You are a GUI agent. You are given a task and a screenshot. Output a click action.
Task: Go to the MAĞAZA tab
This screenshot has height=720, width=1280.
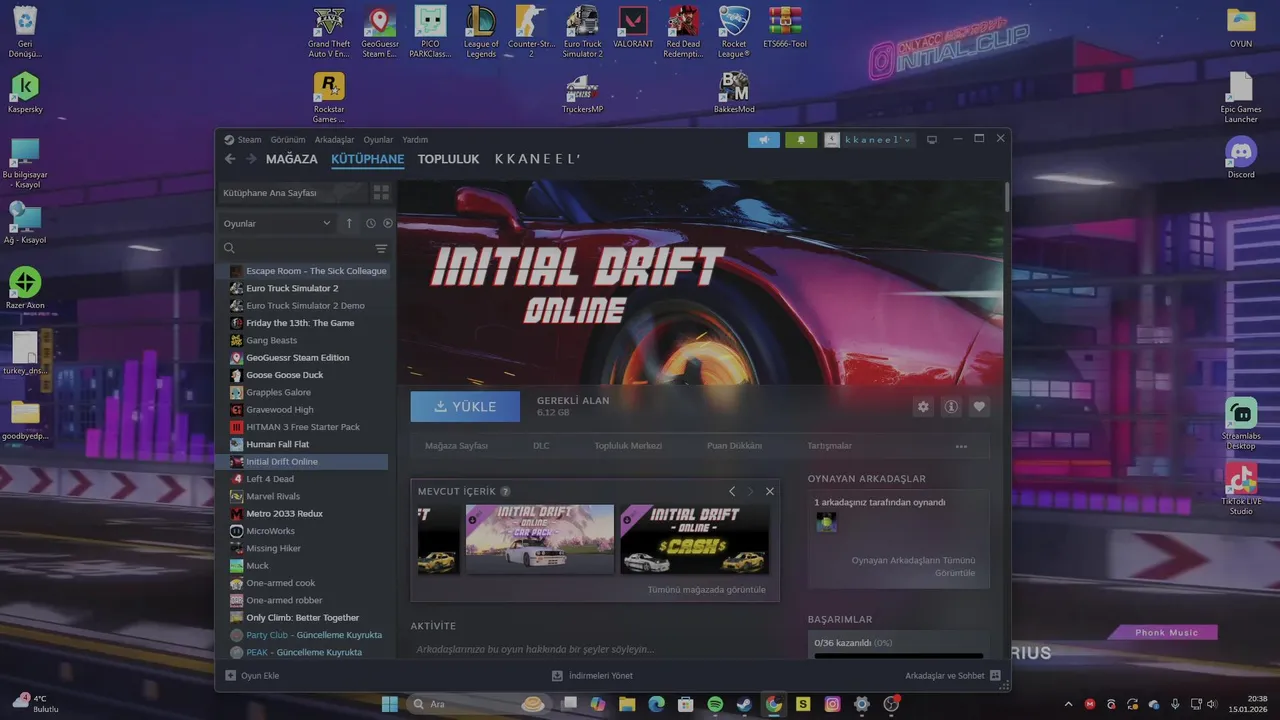292,159
